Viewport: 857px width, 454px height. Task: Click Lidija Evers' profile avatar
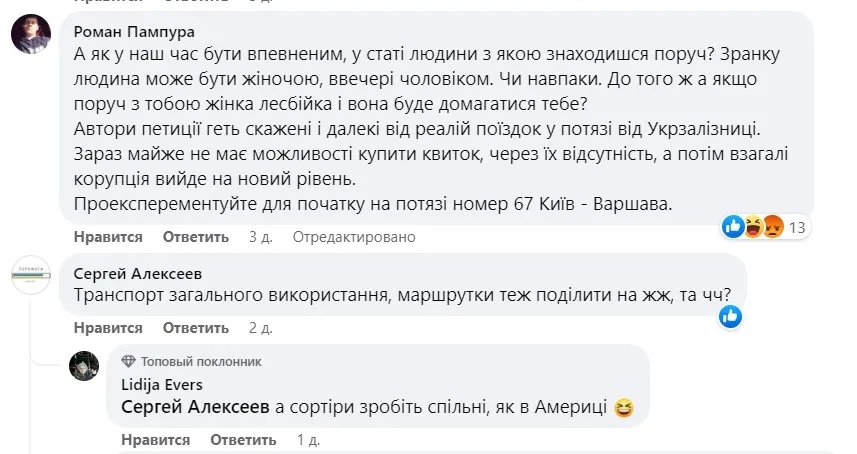coord(84,366)
